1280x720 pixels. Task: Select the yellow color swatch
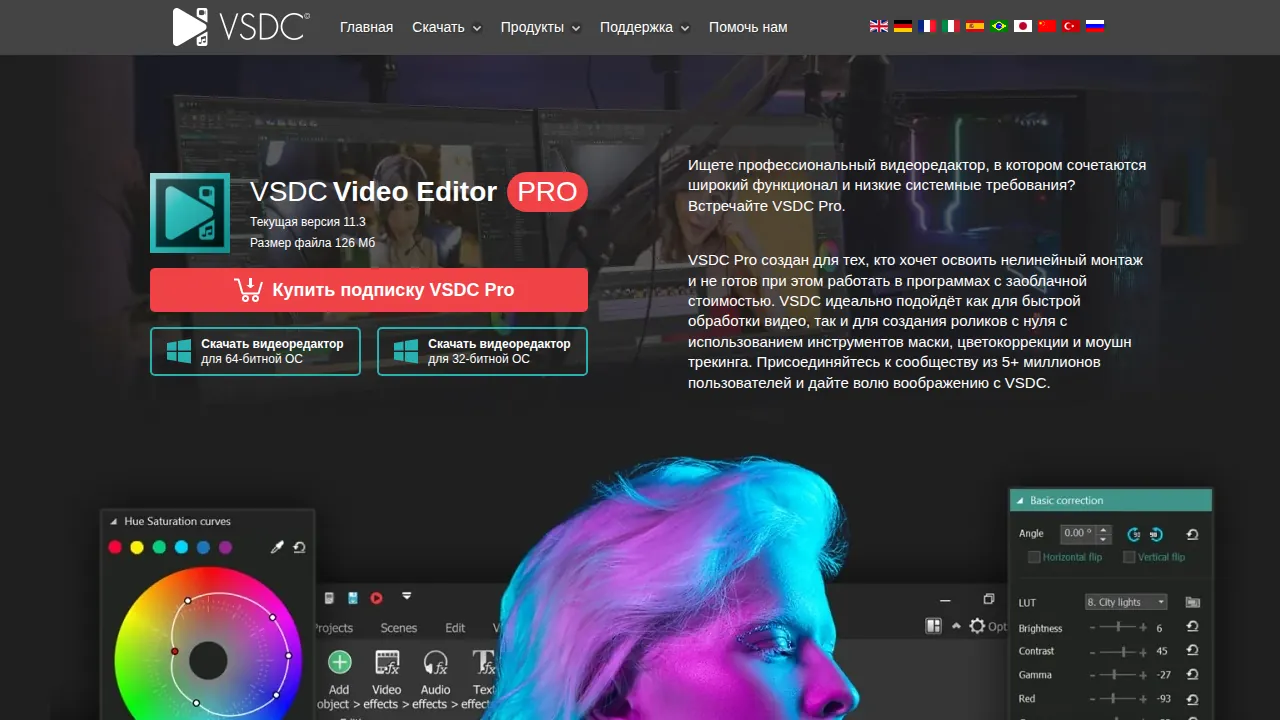click(137, 547)
